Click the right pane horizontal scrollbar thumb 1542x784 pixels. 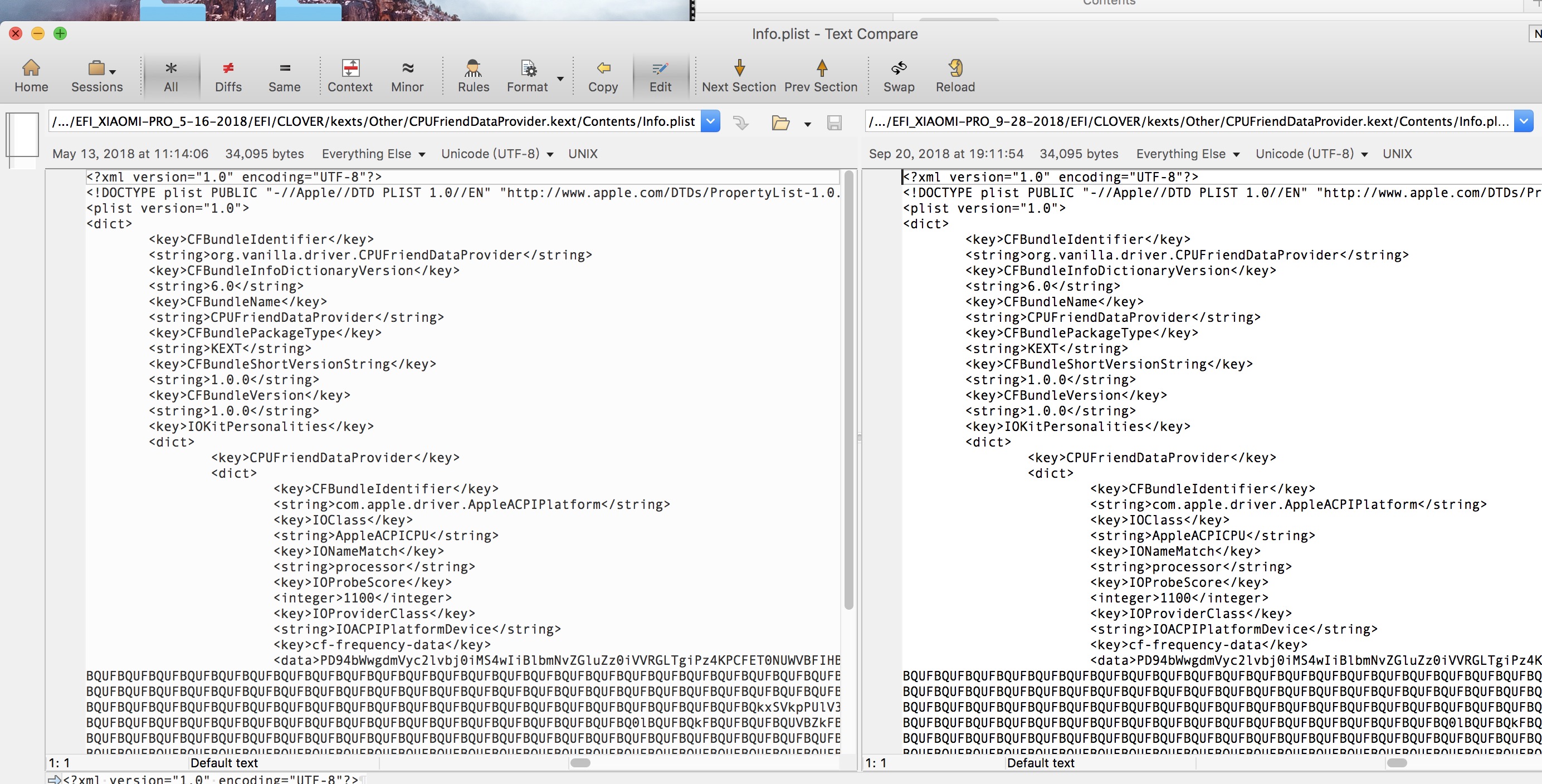1397,762
